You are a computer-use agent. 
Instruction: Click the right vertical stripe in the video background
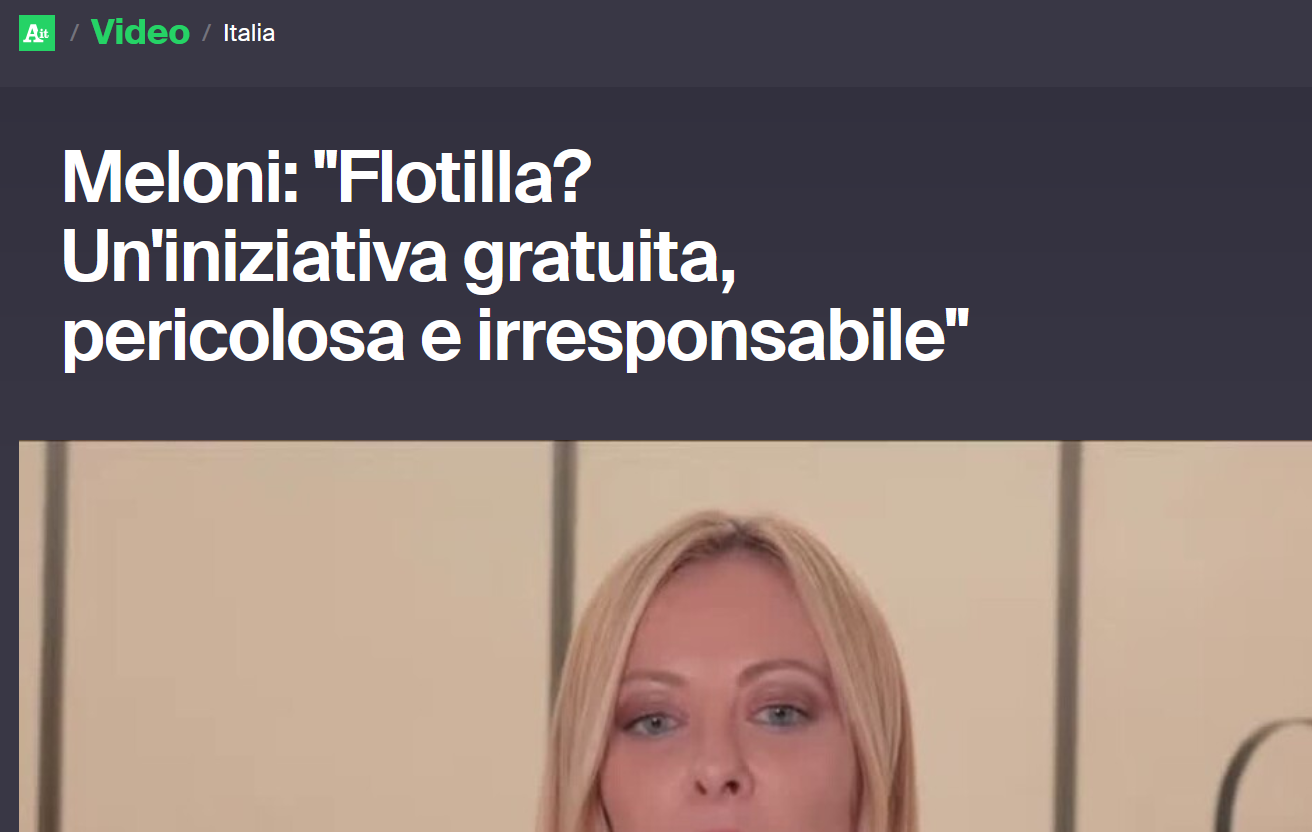1071,636
